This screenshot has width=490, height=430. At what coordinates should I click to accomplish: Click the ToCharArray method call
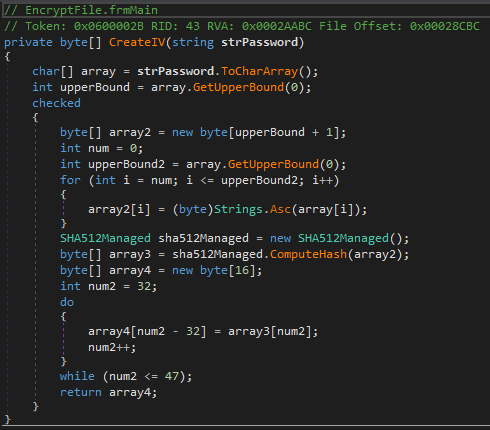click(x=259, y=71)
